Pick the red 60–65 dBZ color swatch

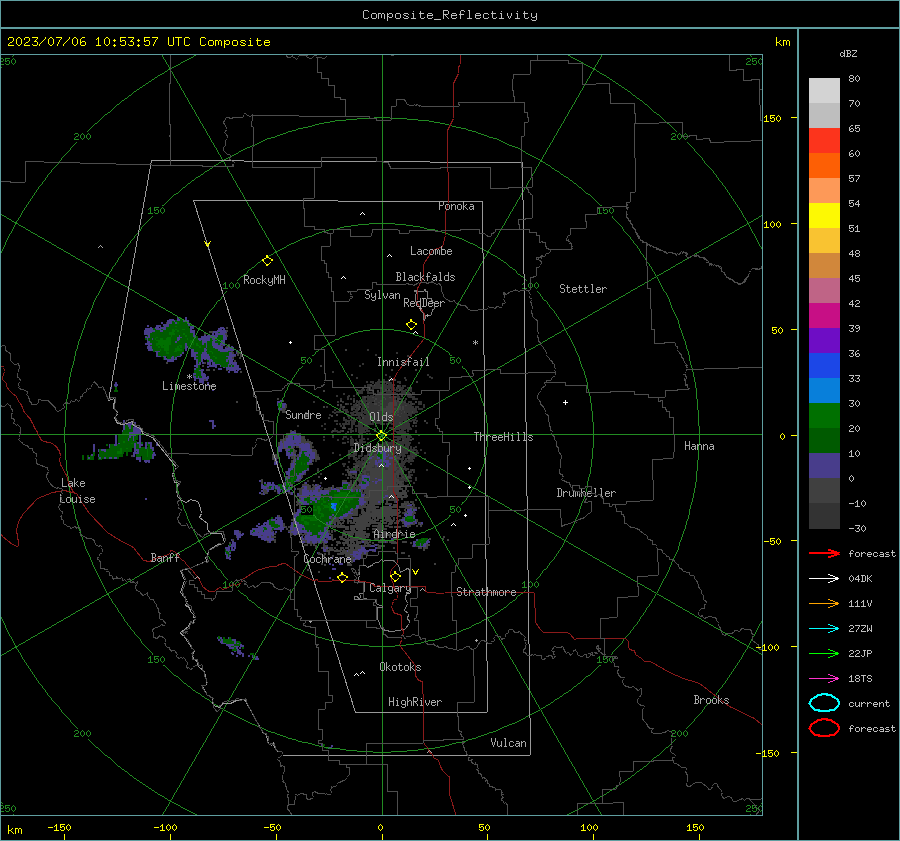[824, 141]
